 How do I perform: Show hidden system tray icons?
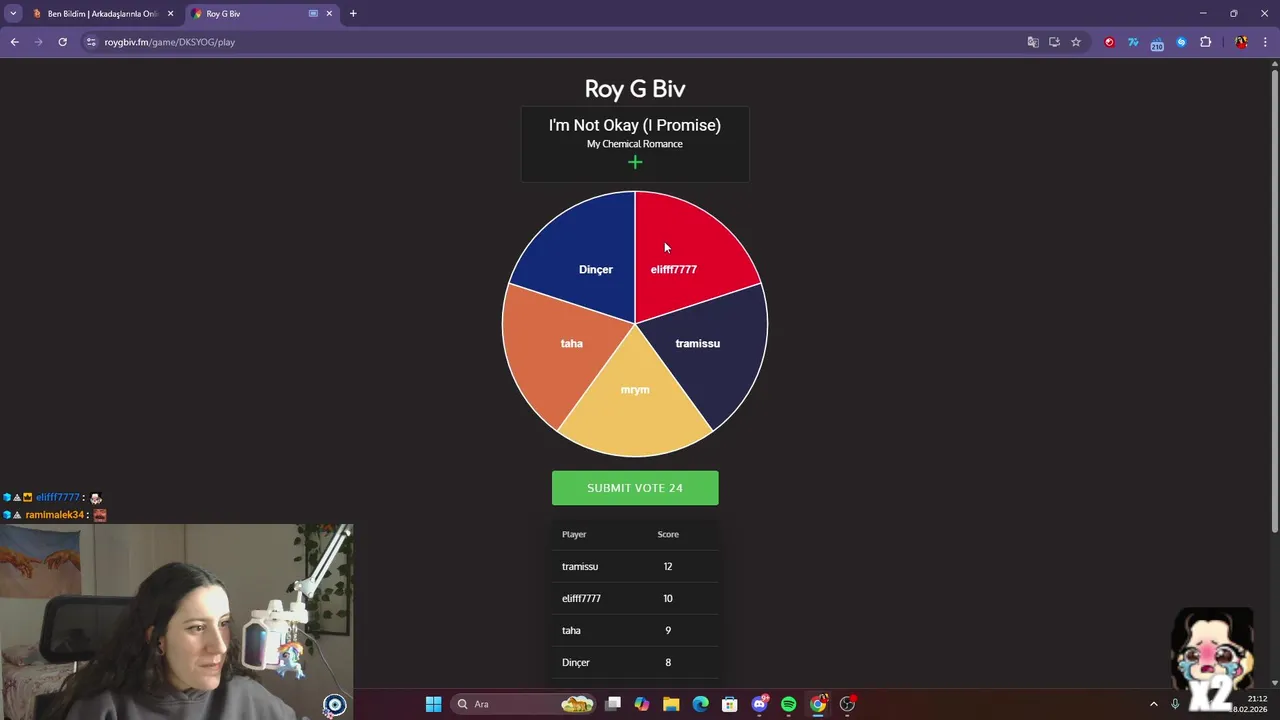1153,704
